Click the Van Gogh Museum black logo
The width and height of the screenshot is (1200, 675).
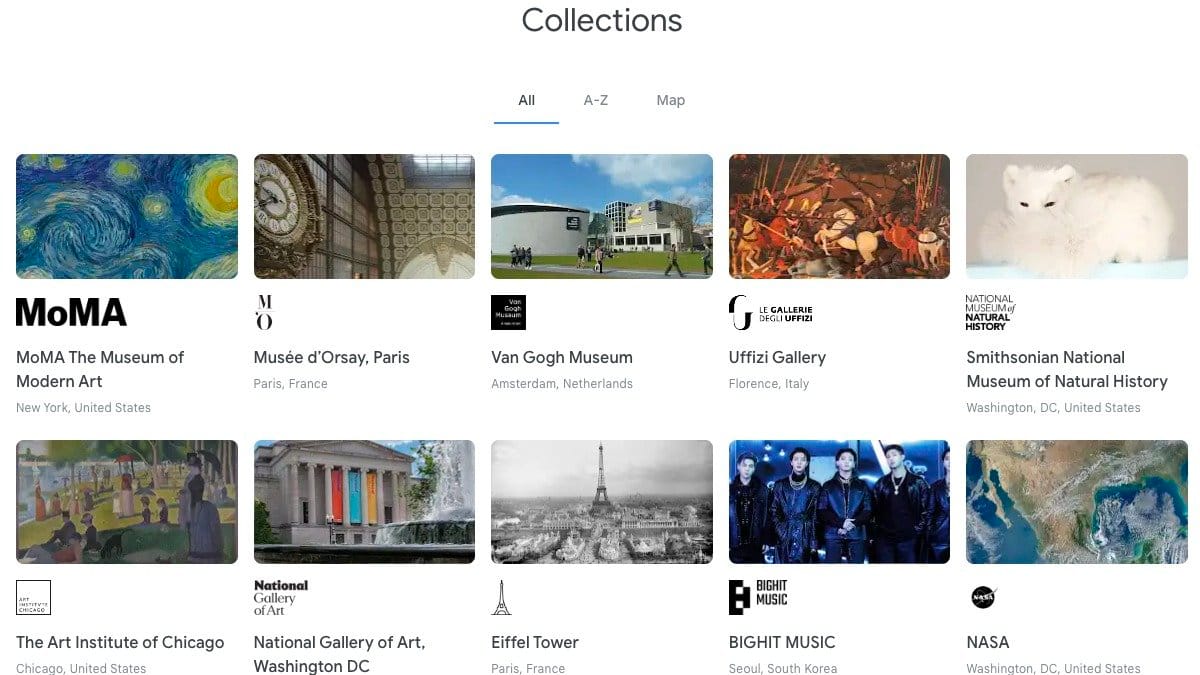point(508,313)
